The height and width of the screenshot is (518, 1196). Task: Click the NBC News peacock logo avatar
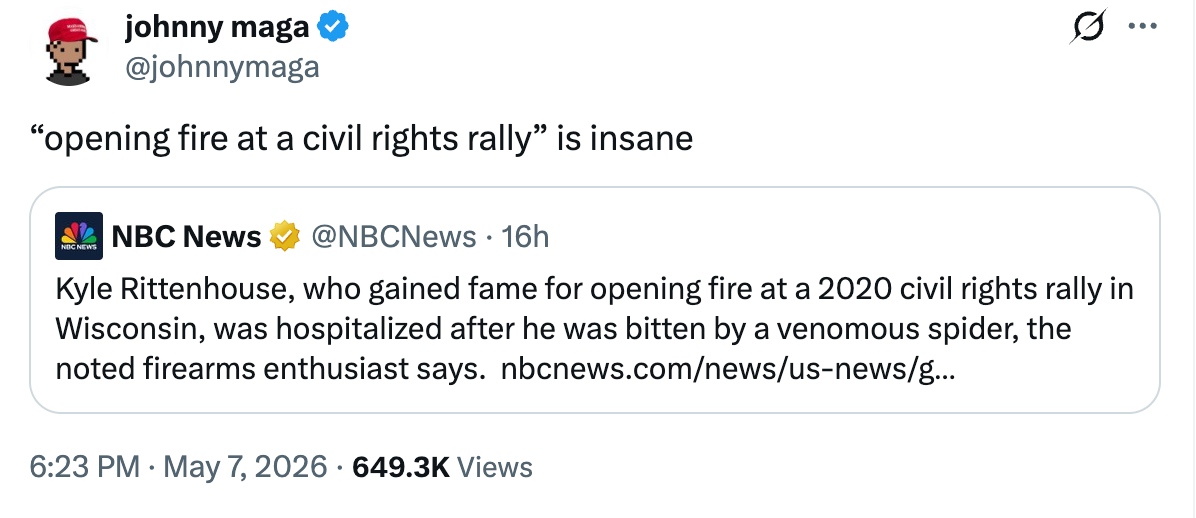tap(79, 237)
